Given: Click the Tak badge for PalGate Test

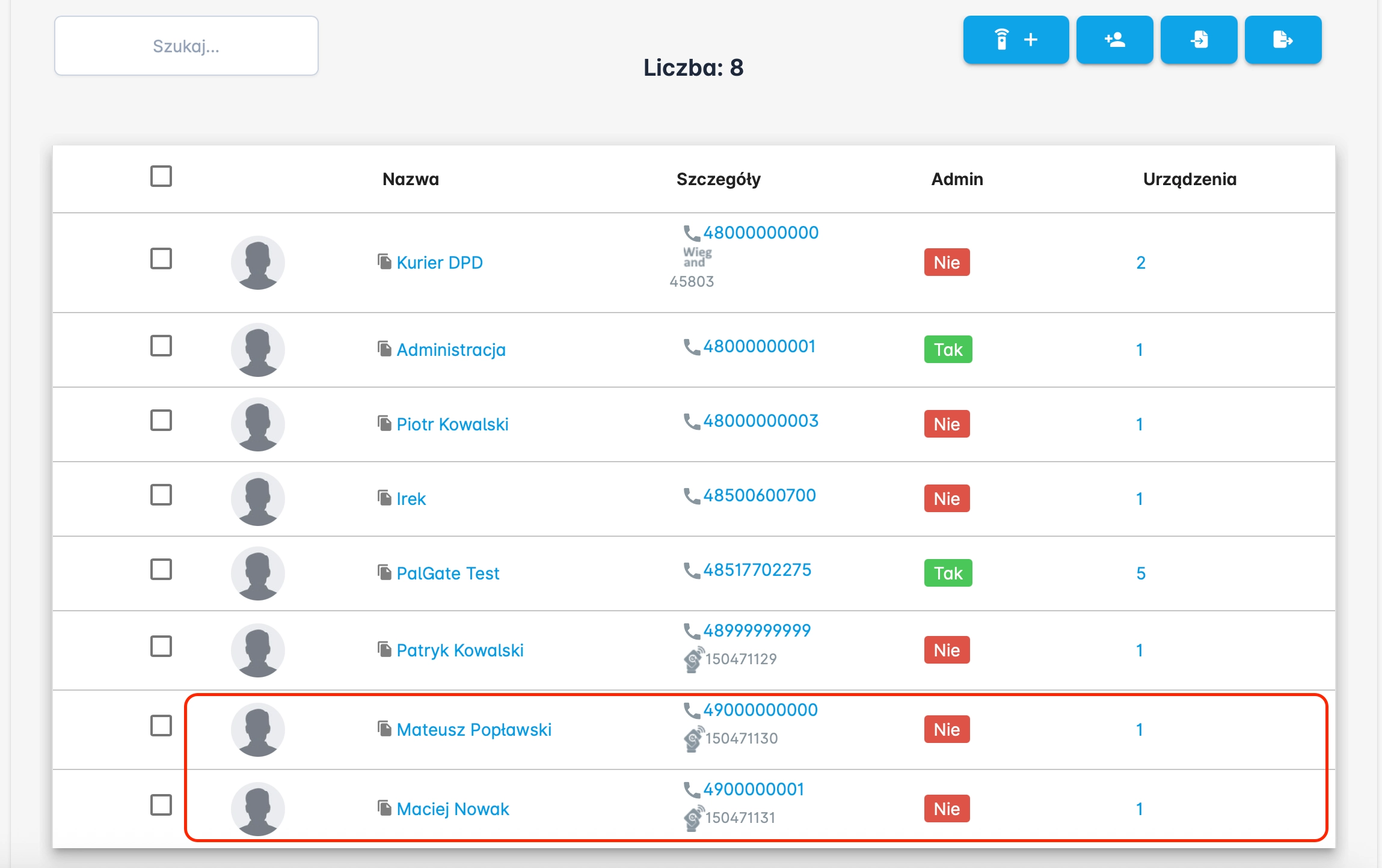Looking at the screenshot, I should point(948,573).
